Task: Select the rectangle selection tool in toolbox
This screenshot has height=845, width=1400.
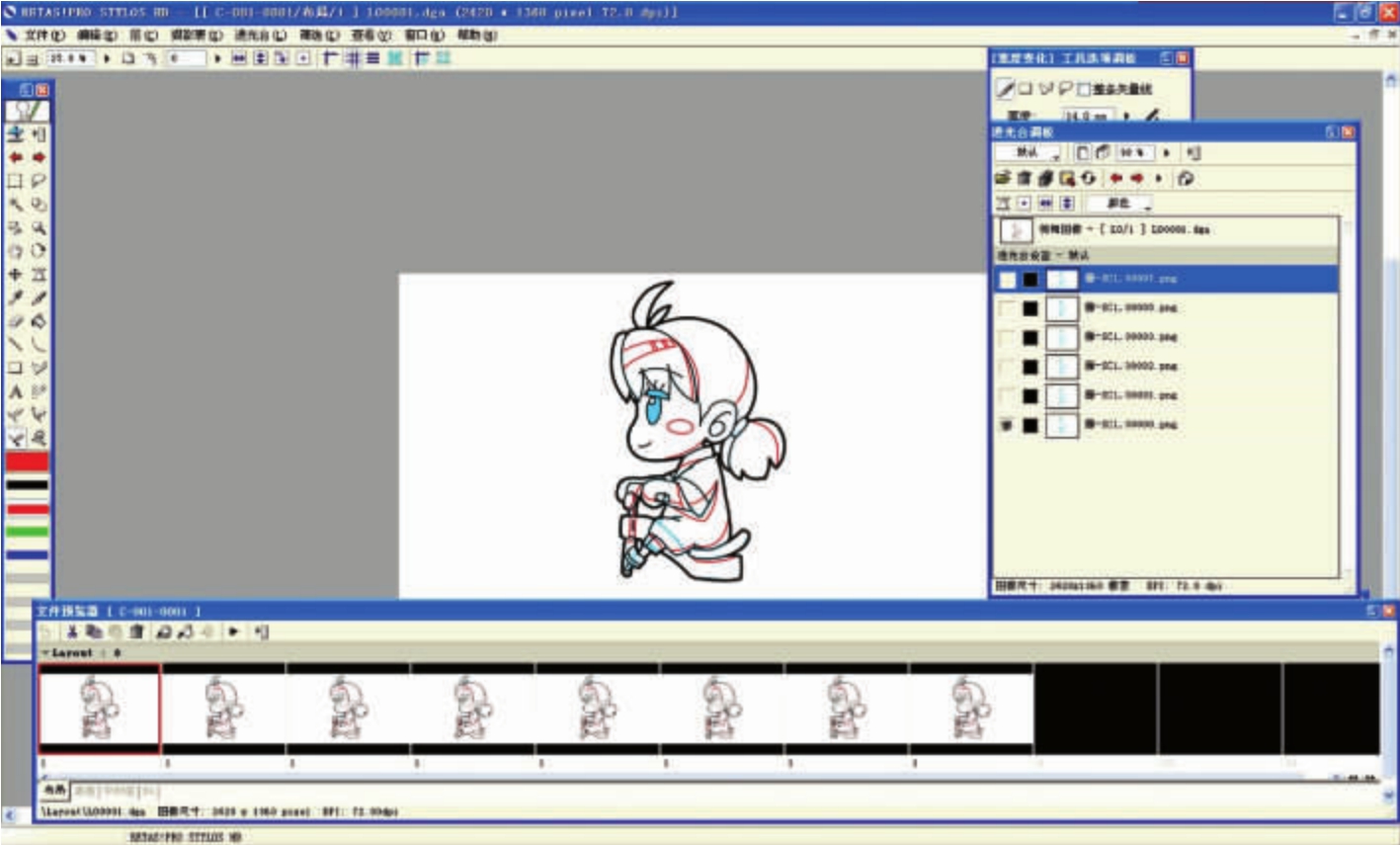Action: (x=15, y=181)
